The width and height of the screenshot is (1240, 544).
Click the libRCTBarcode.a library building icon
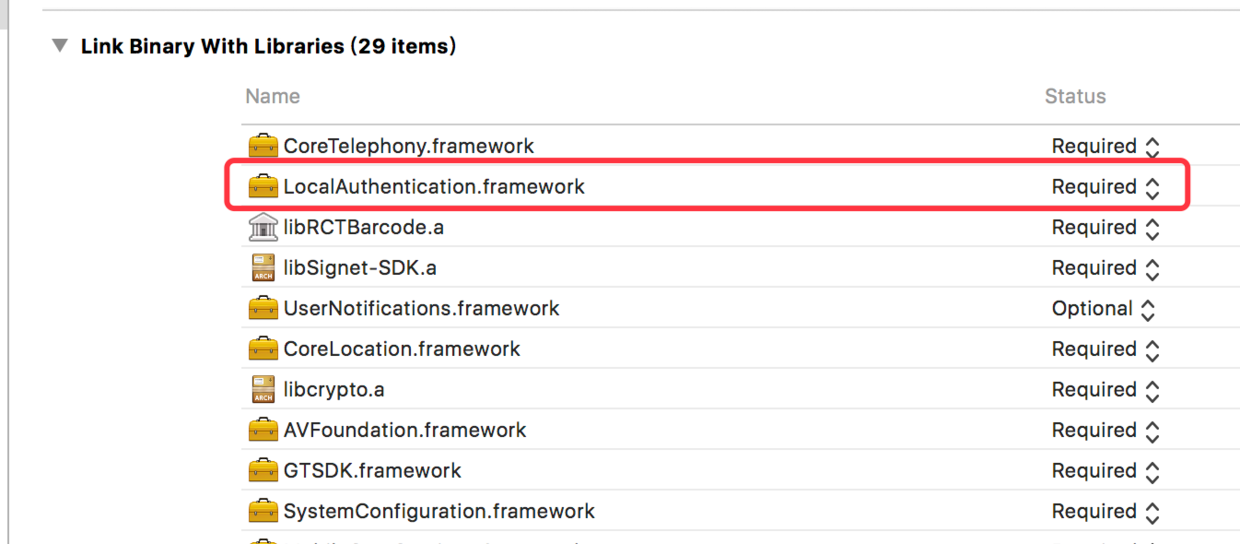pyautogui.click(x=263, y=227)
